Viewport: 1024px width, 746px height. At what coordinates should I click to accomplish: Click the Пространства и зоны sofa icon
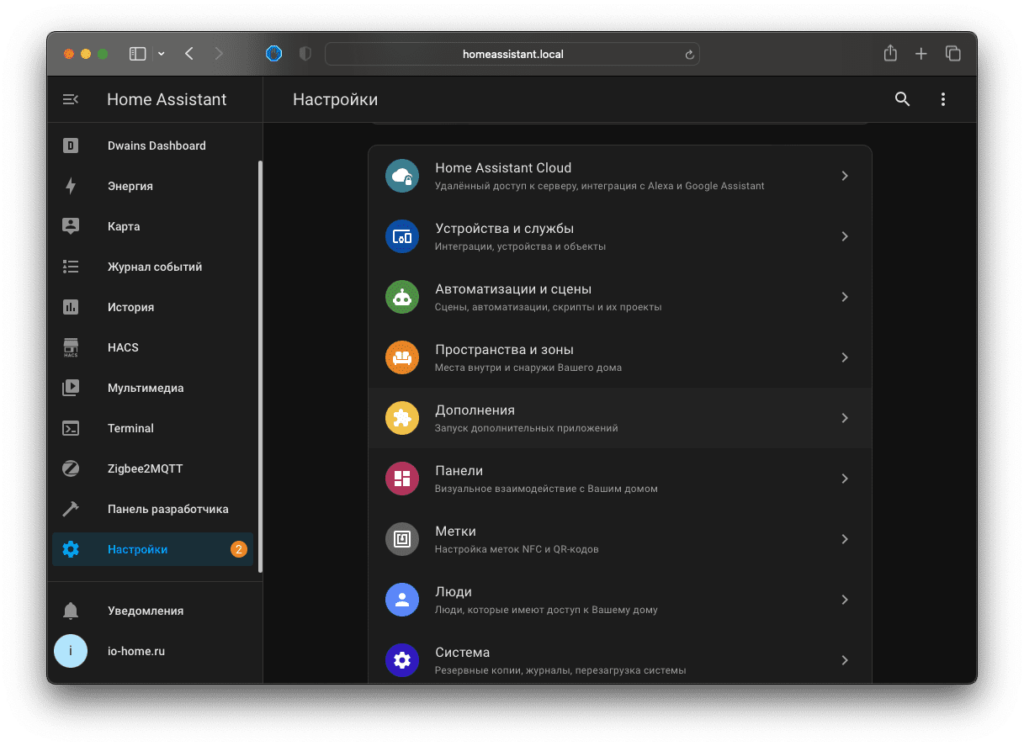click(x=402, y=357)
